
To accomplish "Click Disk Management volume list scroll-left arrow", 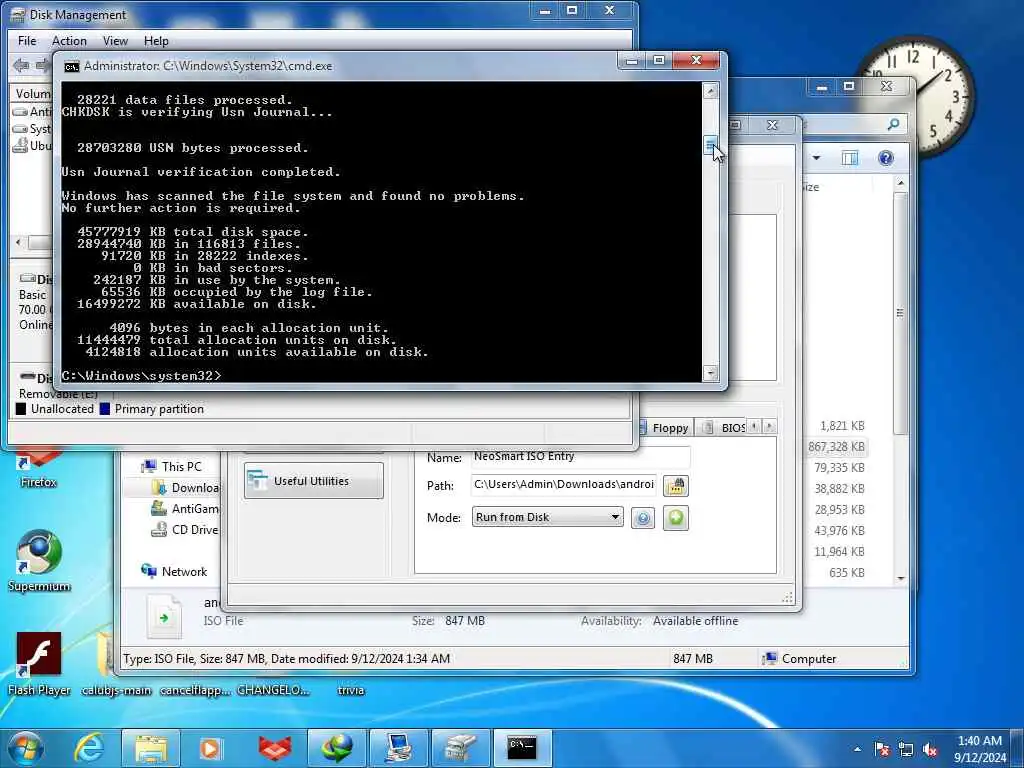I will click(18, 242).
